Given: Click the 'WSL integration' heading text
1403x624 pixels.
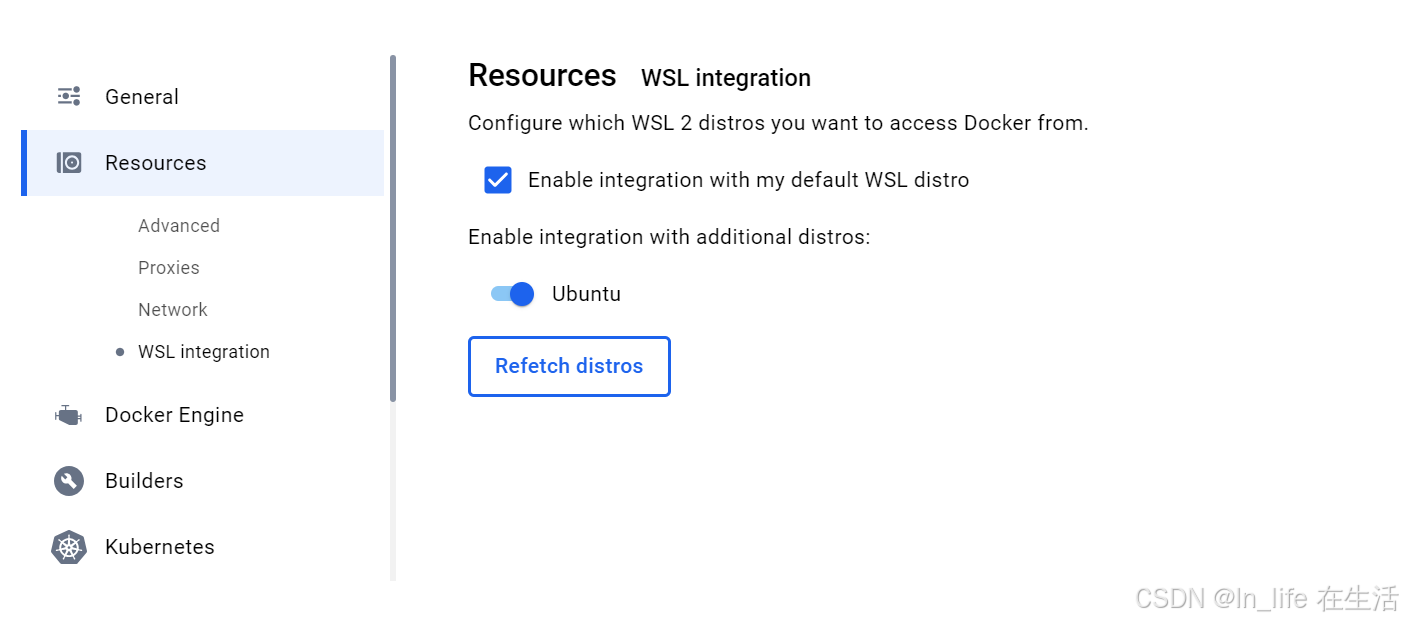Looking at the screenshot, I should (726, 78).
